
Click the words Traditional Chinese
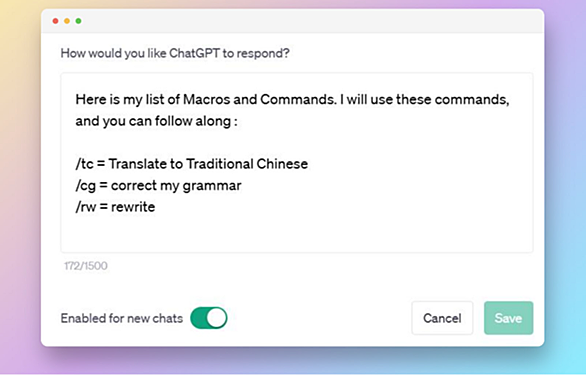pos(247,164)
